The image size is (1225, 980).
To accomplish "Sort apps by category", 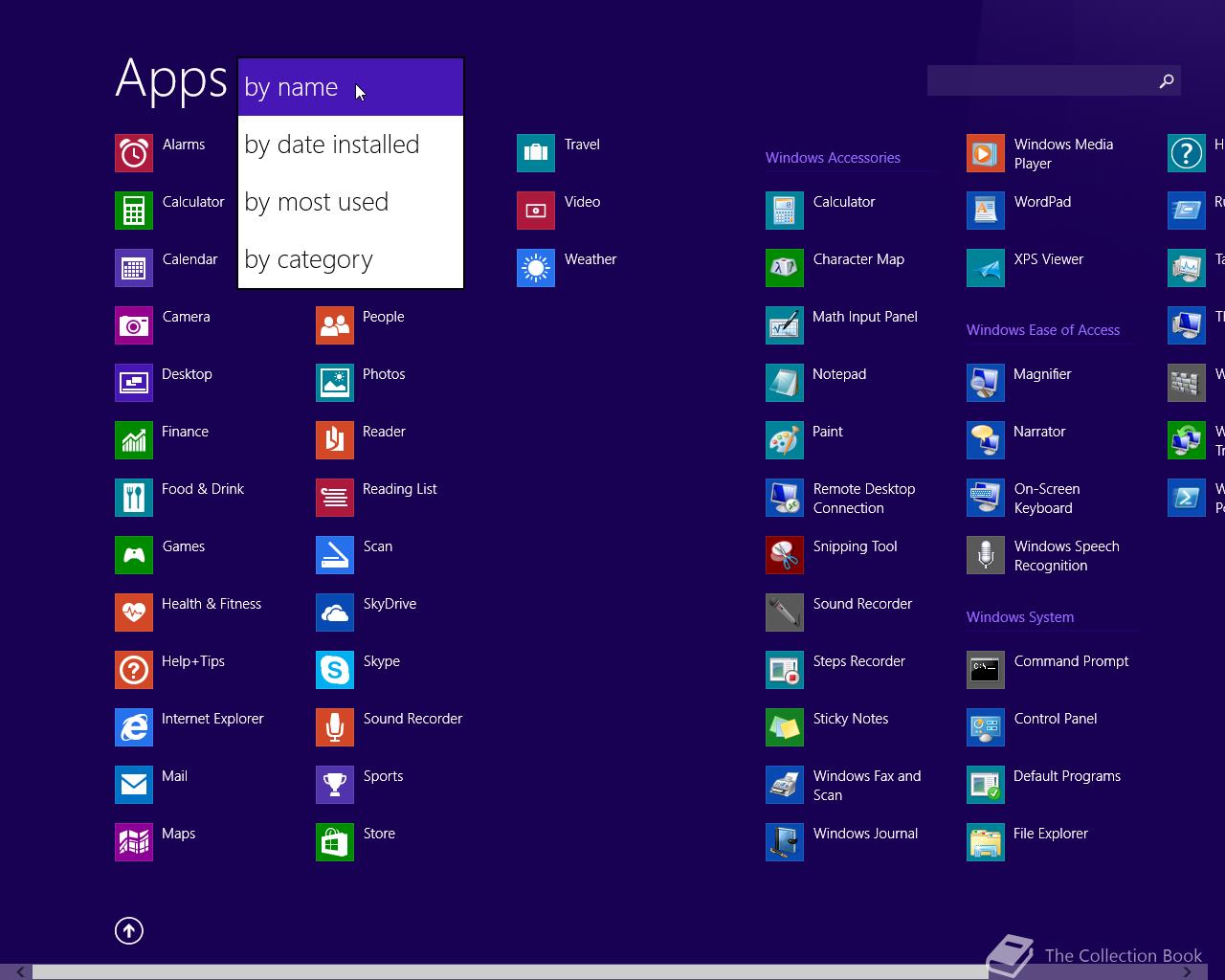I will (x=350, y=259).
